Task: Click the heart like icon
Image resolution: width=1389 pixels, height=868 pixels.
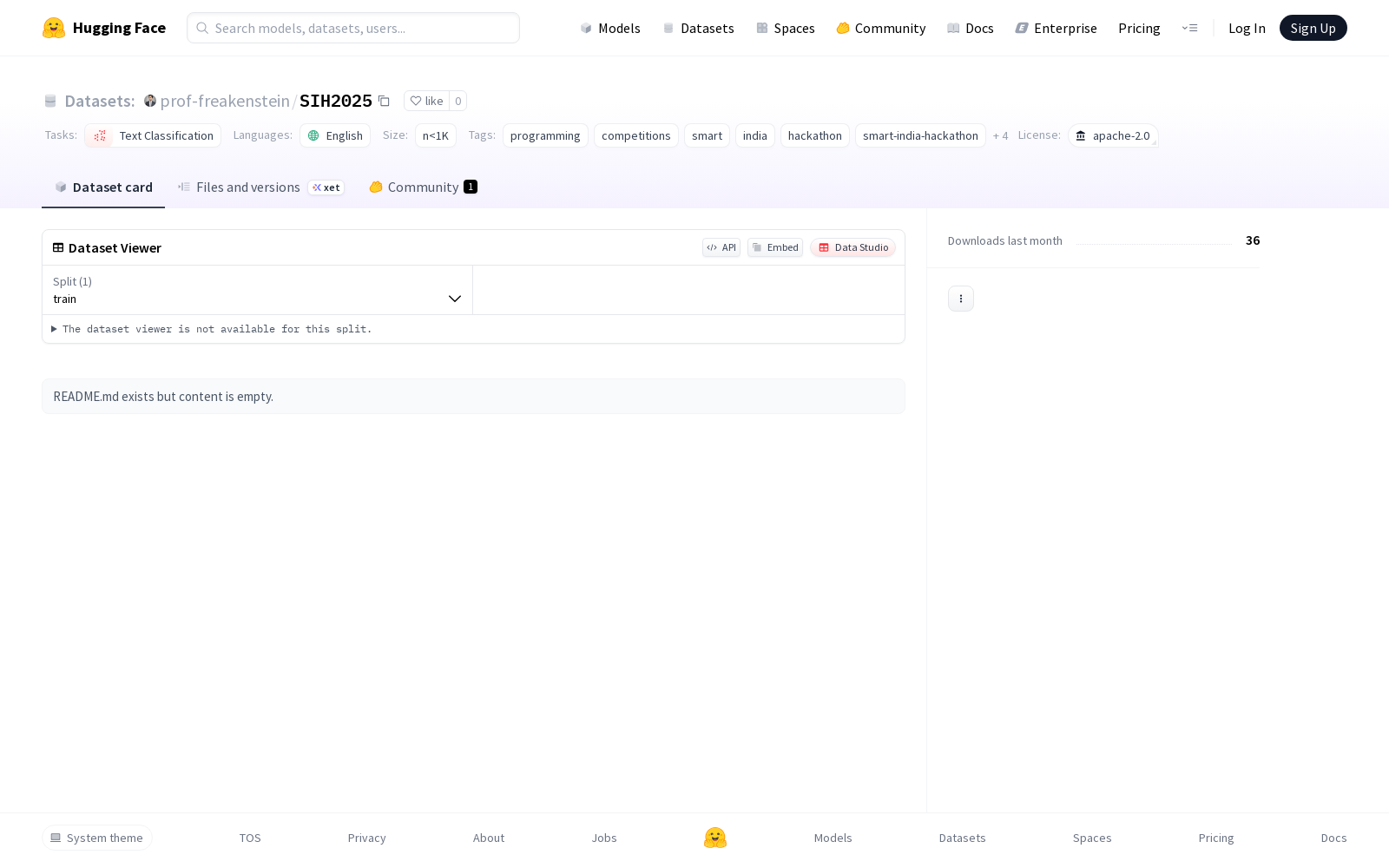Action: (416, 101)
